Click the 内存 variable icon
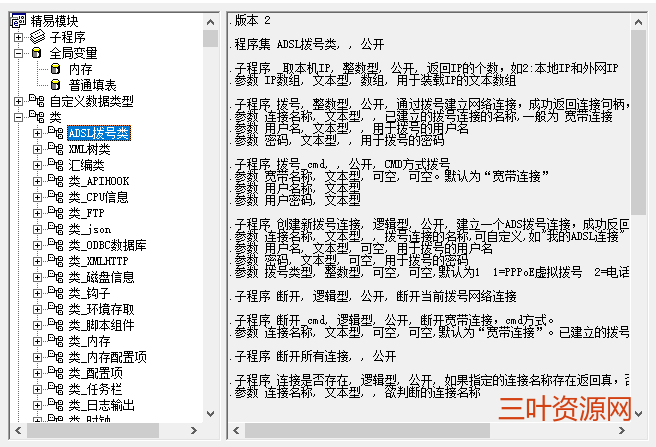The image size is (656, 447). point(56,69)
